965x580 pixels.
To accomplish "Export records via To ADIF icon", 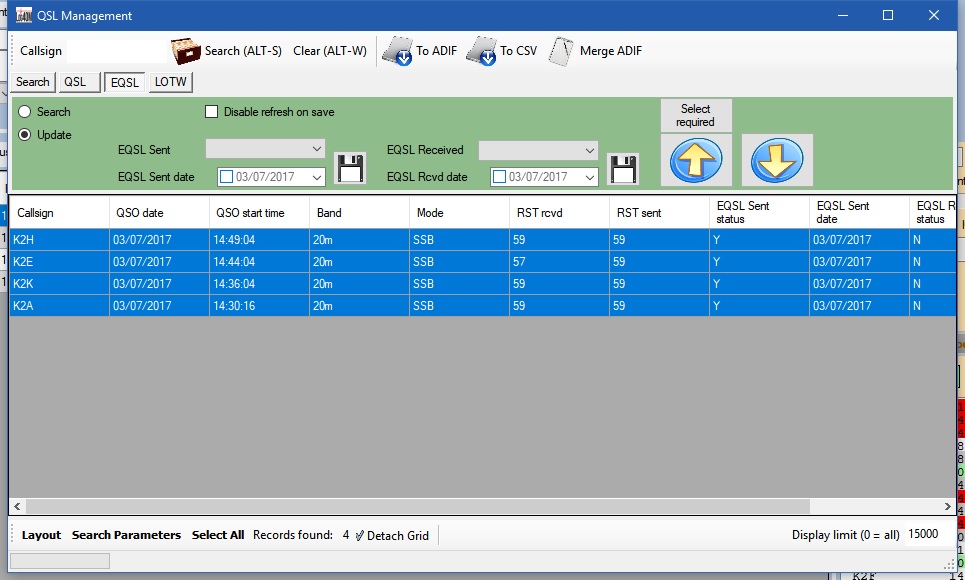I will (398, 51).
